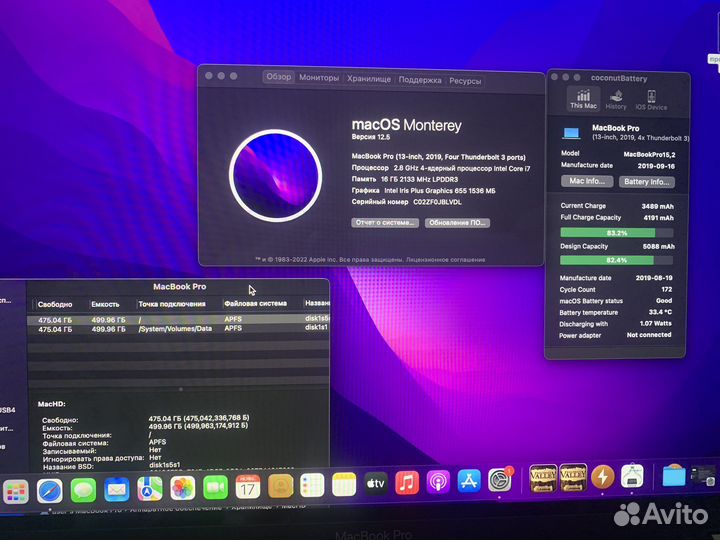The image size is (720, 540).
Task: Open Reminders in the Dock
Action: [x=312, y=485]
